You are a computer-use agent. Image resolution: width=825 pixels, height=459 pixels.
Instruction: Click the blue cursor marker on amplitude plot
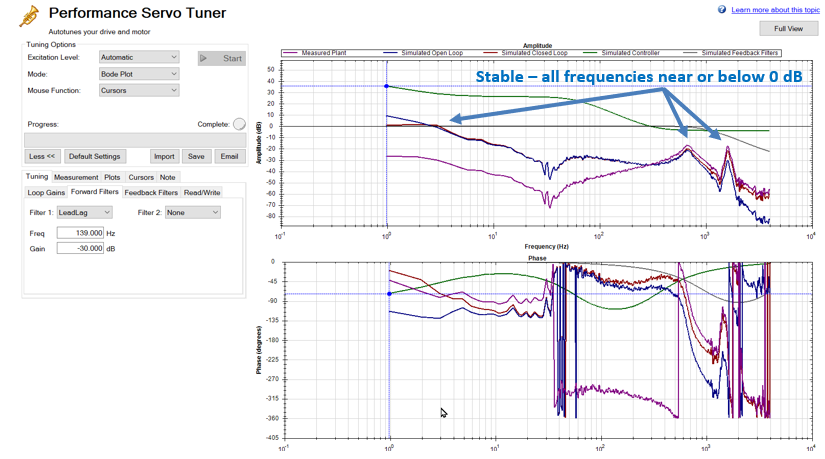(387, 86)
